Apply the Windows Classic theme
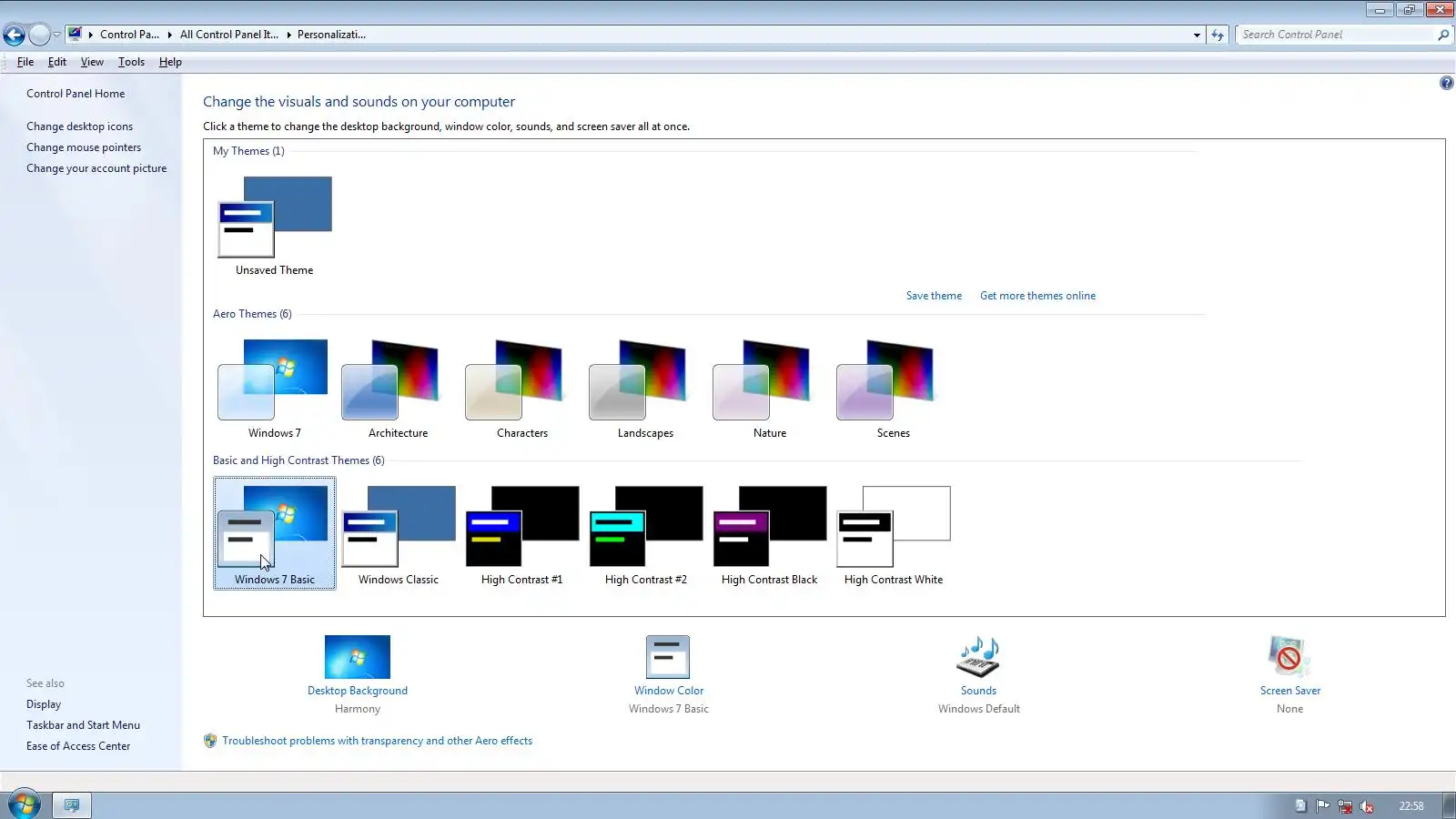The image size is (1456, 819). pos(398,535)
